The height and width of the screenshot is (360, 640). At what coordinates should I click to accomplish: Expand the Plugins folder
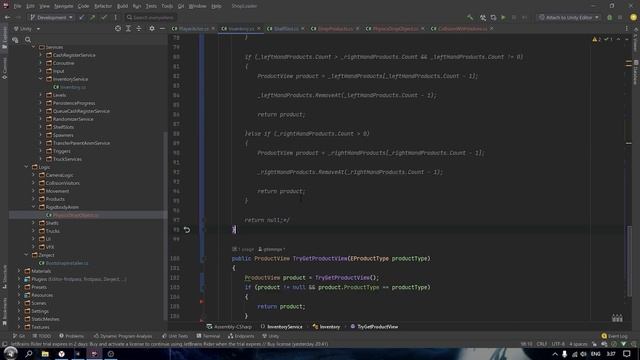tap(19, 279)
